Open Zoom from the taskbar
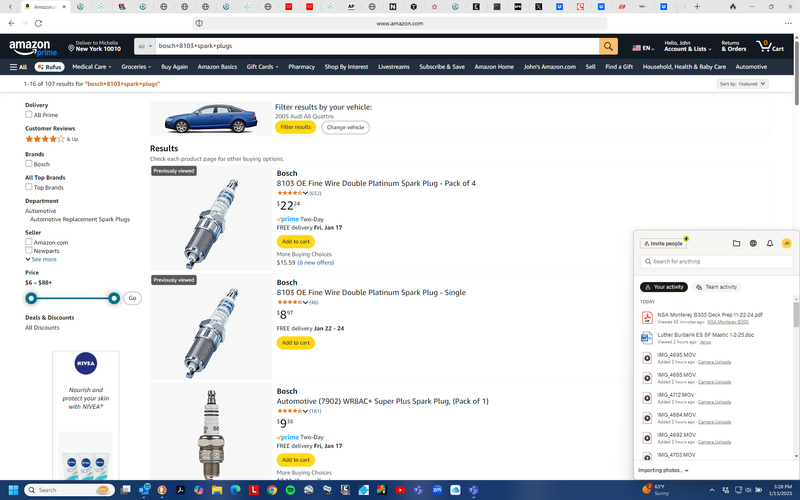The width and height of the screenshot is (800, 500). [x=437, y=490]
